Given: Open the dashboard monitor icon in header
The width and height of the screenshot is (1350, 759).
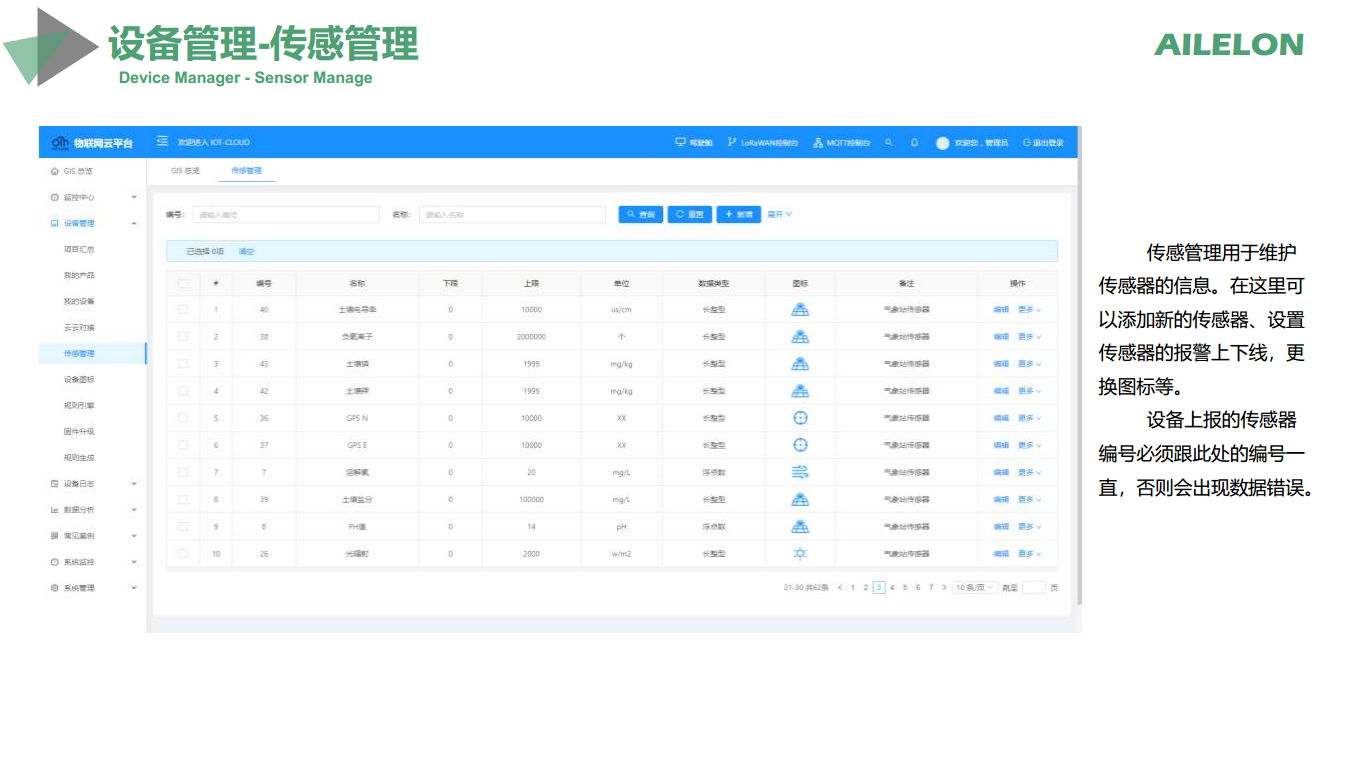Looking at the screenshot, I should tap(680, 142).
